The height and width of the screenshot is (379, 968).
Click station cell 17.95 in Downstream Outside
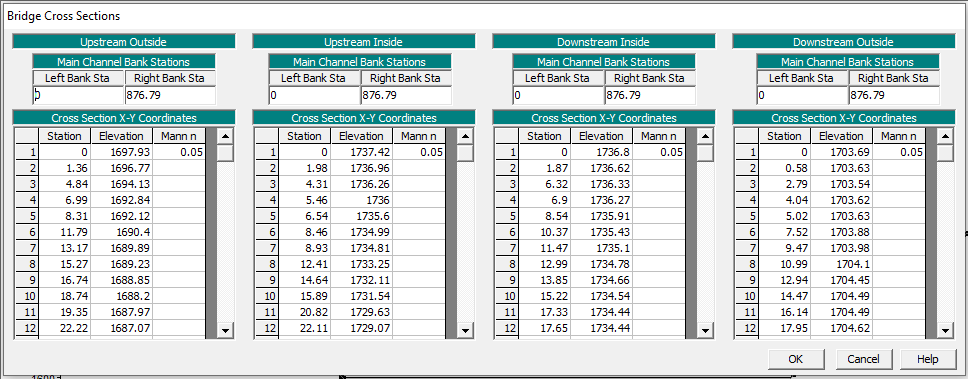click(x=785, y=328)
